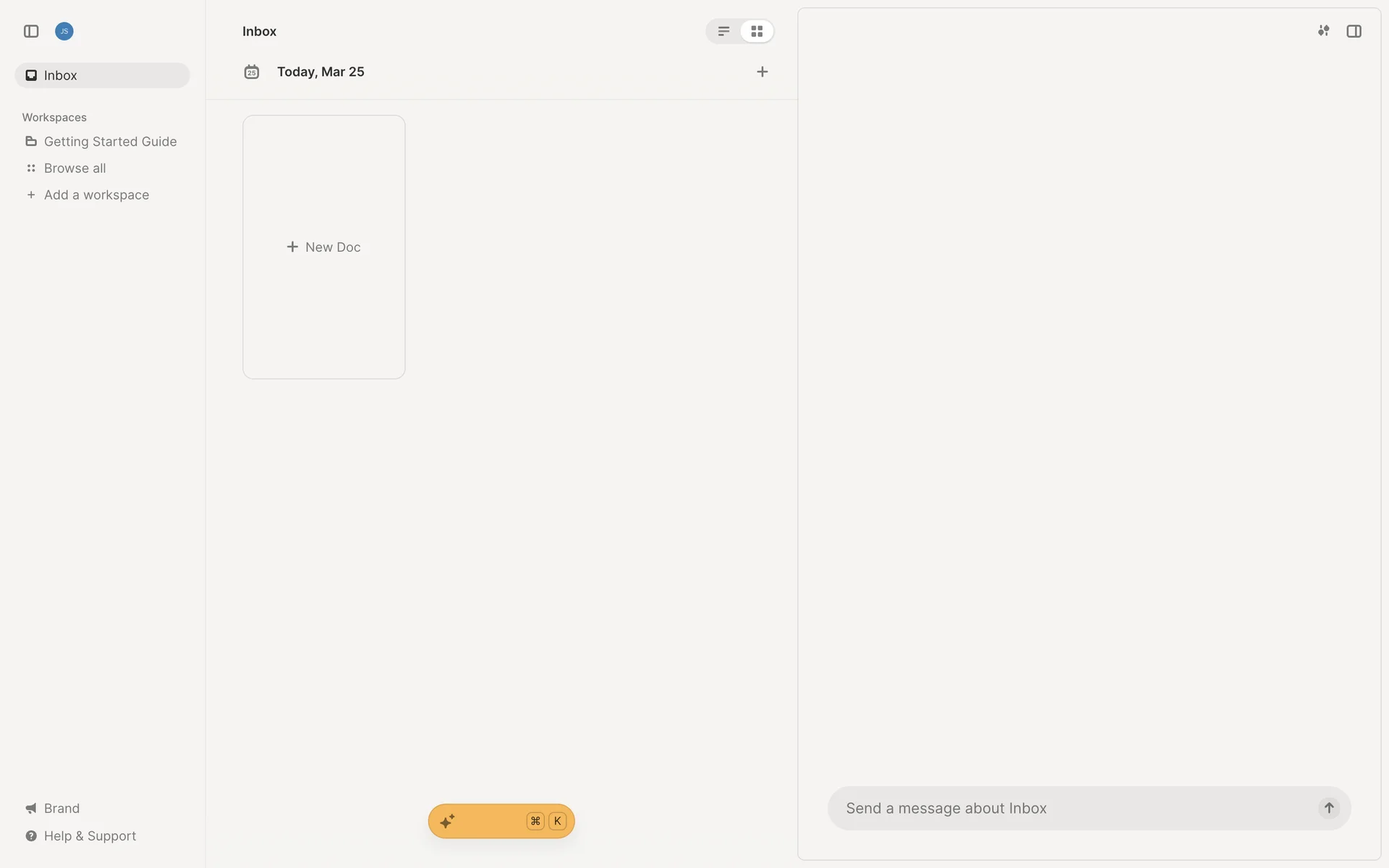
Task: Focus the Send a message about Inbox field
Action: 1071,808
